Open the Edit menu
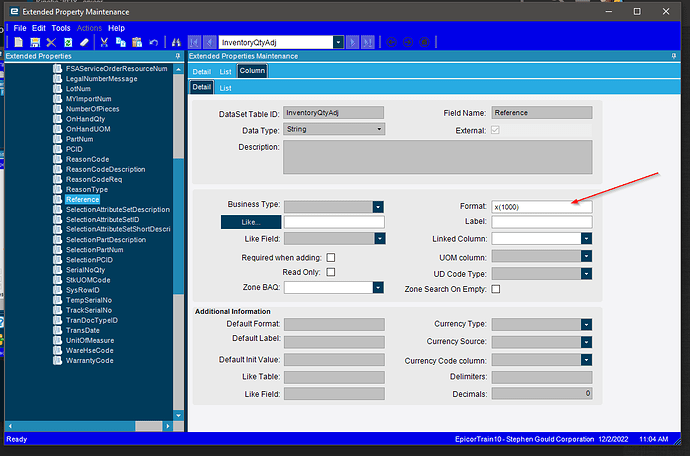Screen dimensions: 690x456 pyautogui.click(x=39, y=28)
